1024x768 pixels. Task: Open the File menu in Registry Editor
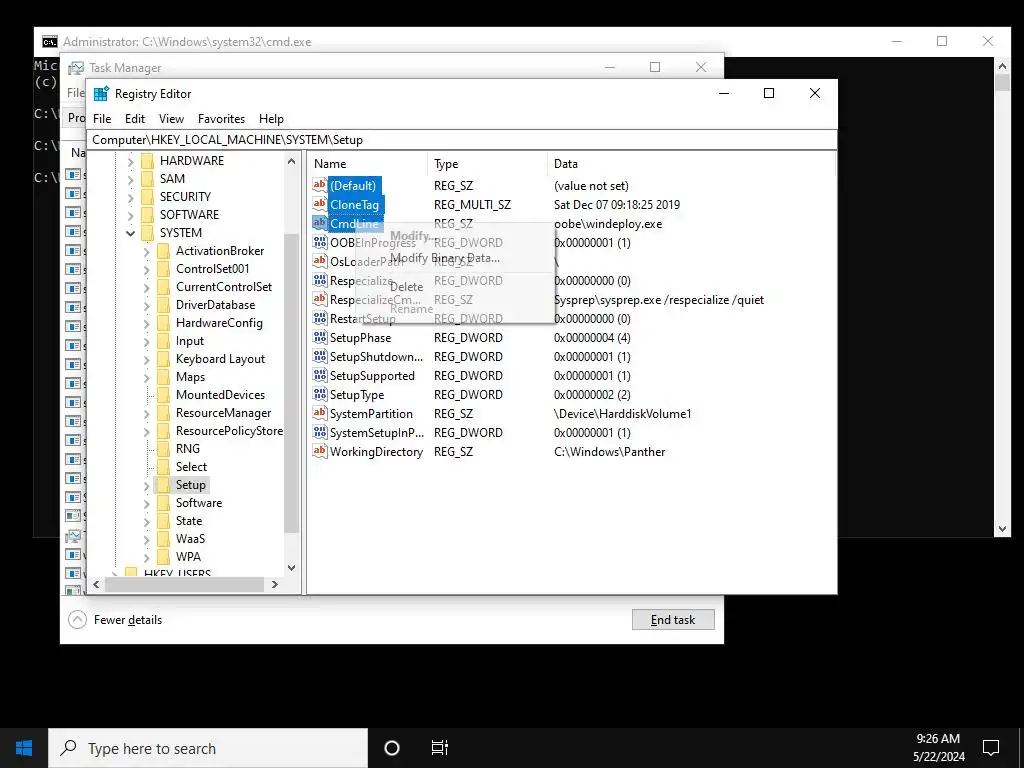point(102,119)
